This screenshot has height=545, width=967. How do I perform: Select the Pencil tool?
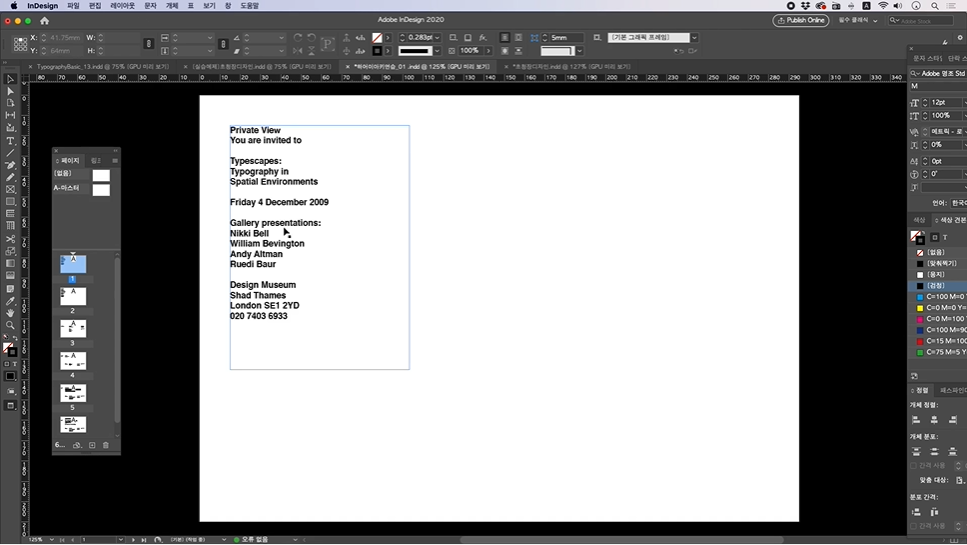point(10,177)
